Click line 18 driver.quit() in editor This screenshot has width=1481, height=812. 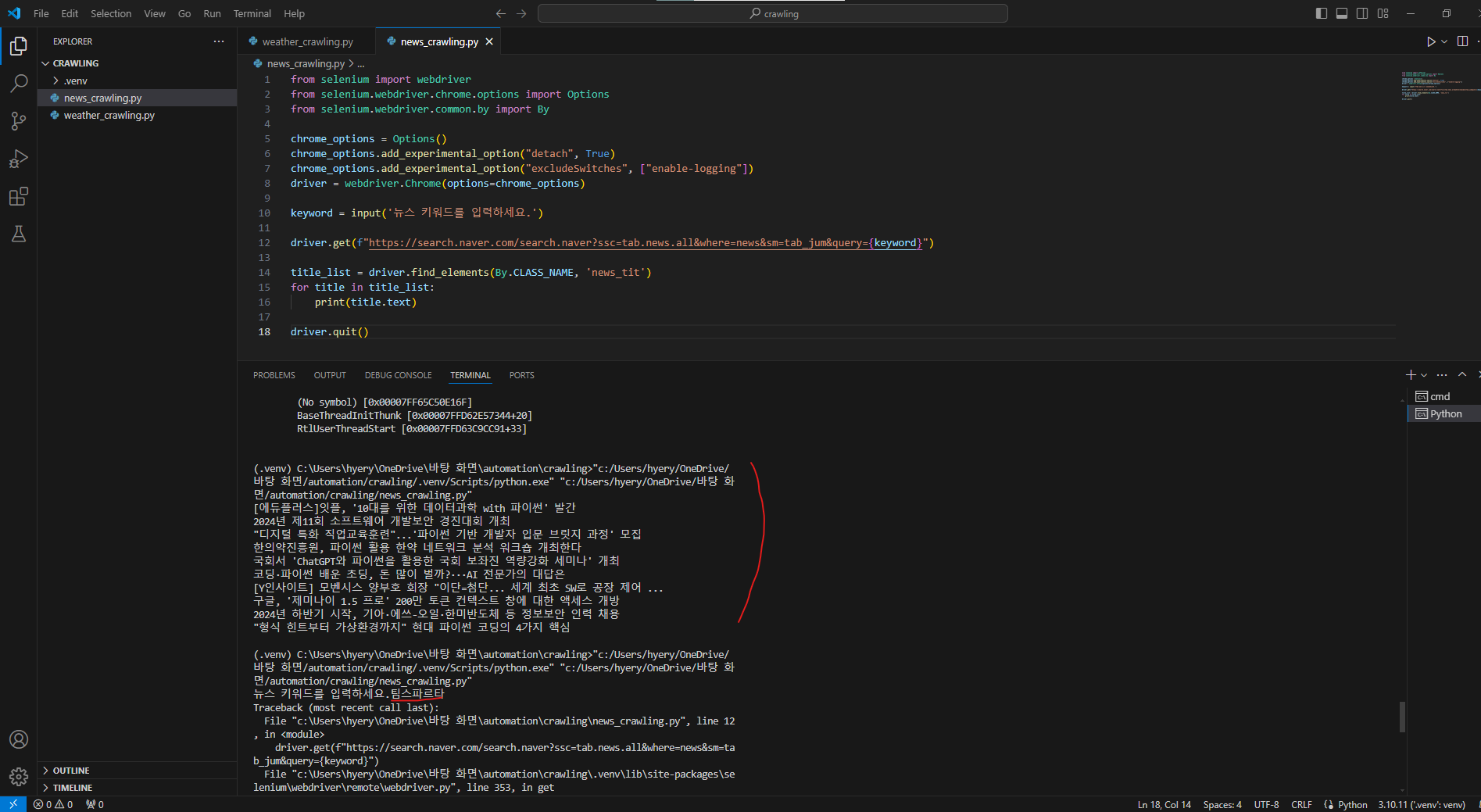click(x=329, y=332)
